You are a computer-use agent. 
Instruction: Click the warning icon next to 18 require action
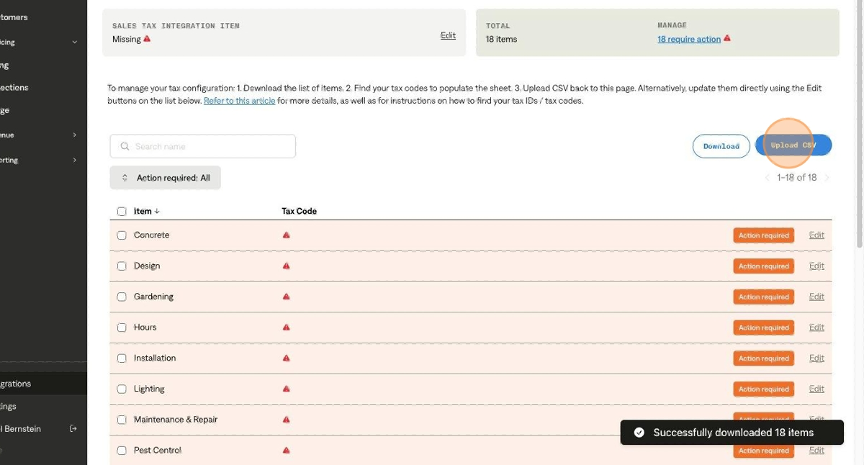point(727,39)
